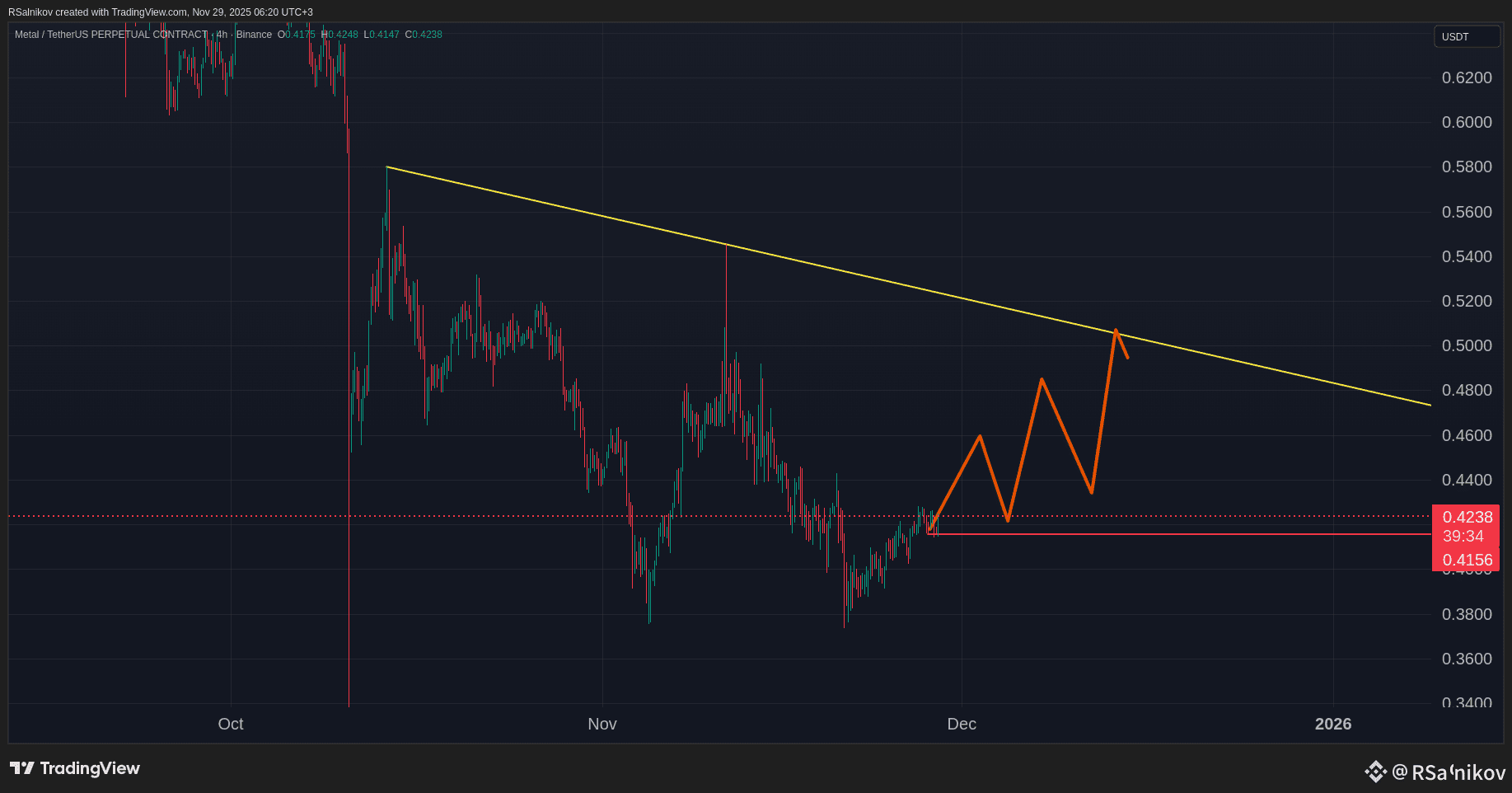The height and width of the screenshot is (793, 1512).
Task: Click the 0.4400 price axis label
Action: tap(1467, 480)
